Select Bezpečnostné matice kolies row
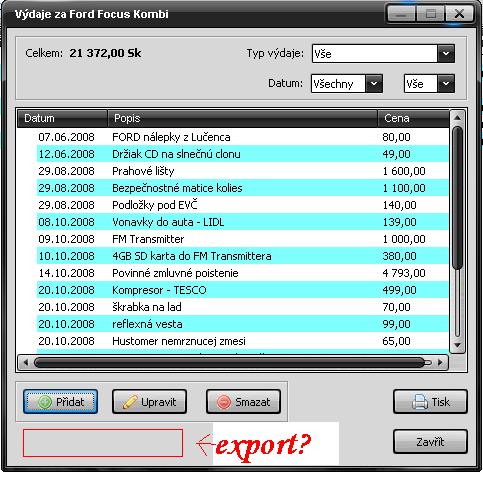This screenshot has width=483, height=479. tap(242, 188)
